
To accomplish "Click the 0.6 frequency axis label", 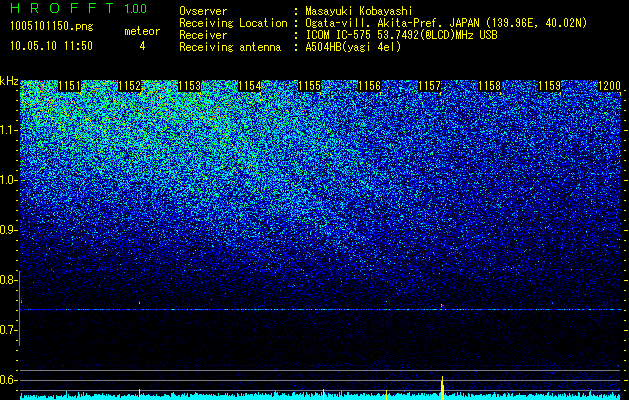I will (8, 380).
